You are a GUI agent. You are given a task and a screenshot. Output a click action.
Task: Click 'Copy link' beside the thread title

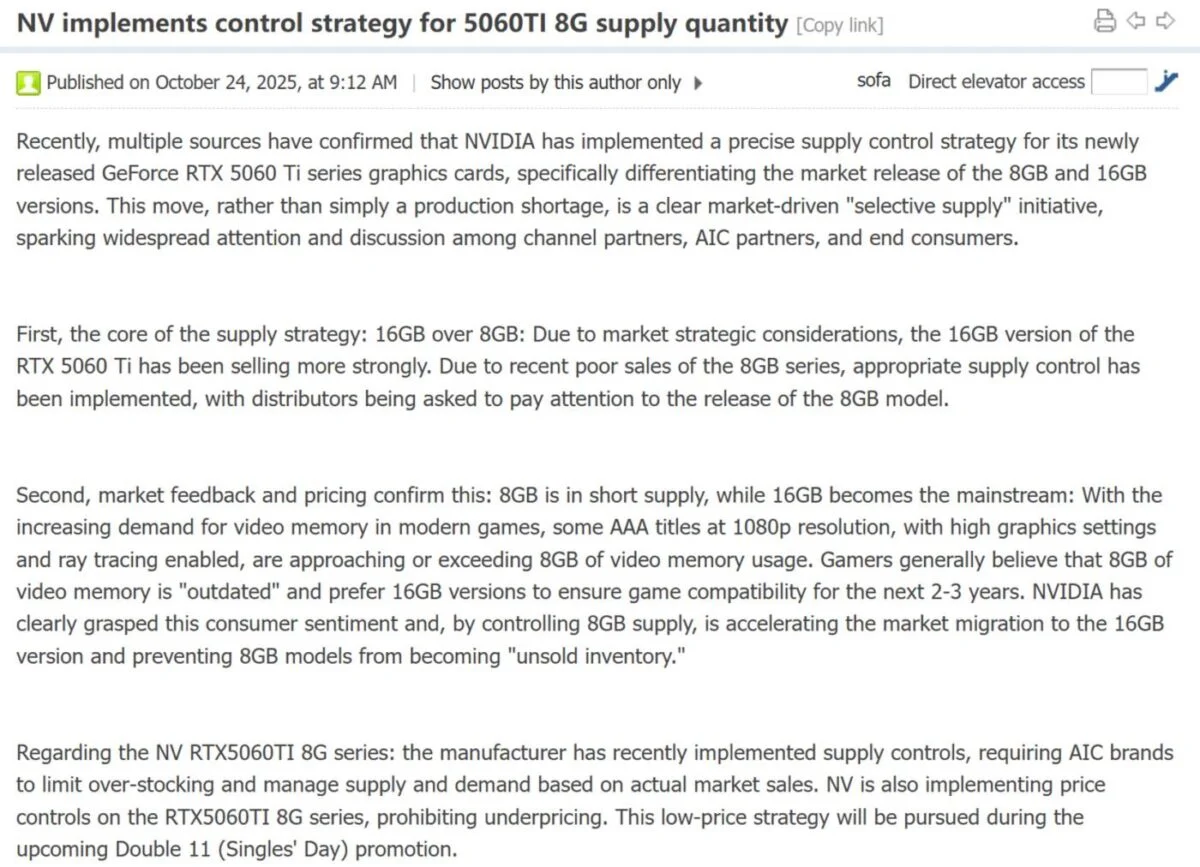pyautogui.click(x=840, y=24)
